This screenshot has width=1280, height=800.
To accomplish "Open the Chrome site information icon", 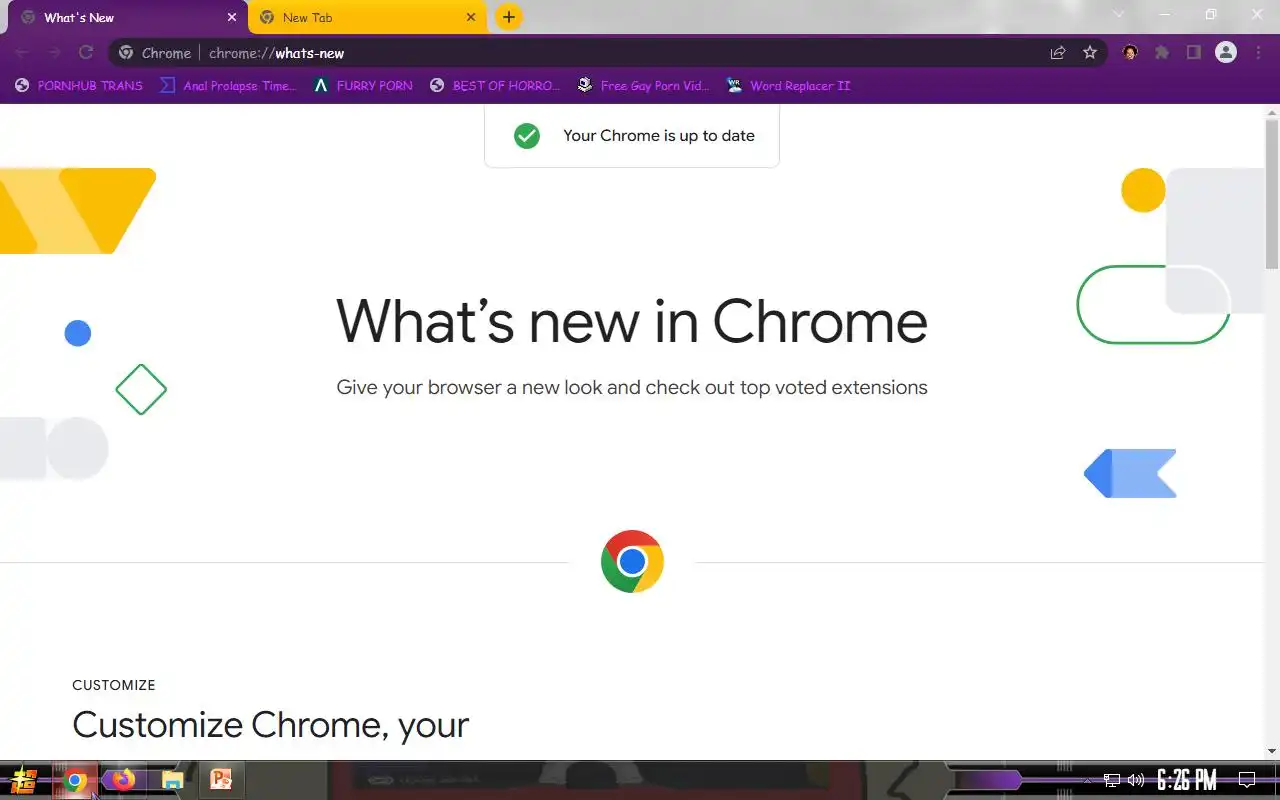I will pos(126,53).
